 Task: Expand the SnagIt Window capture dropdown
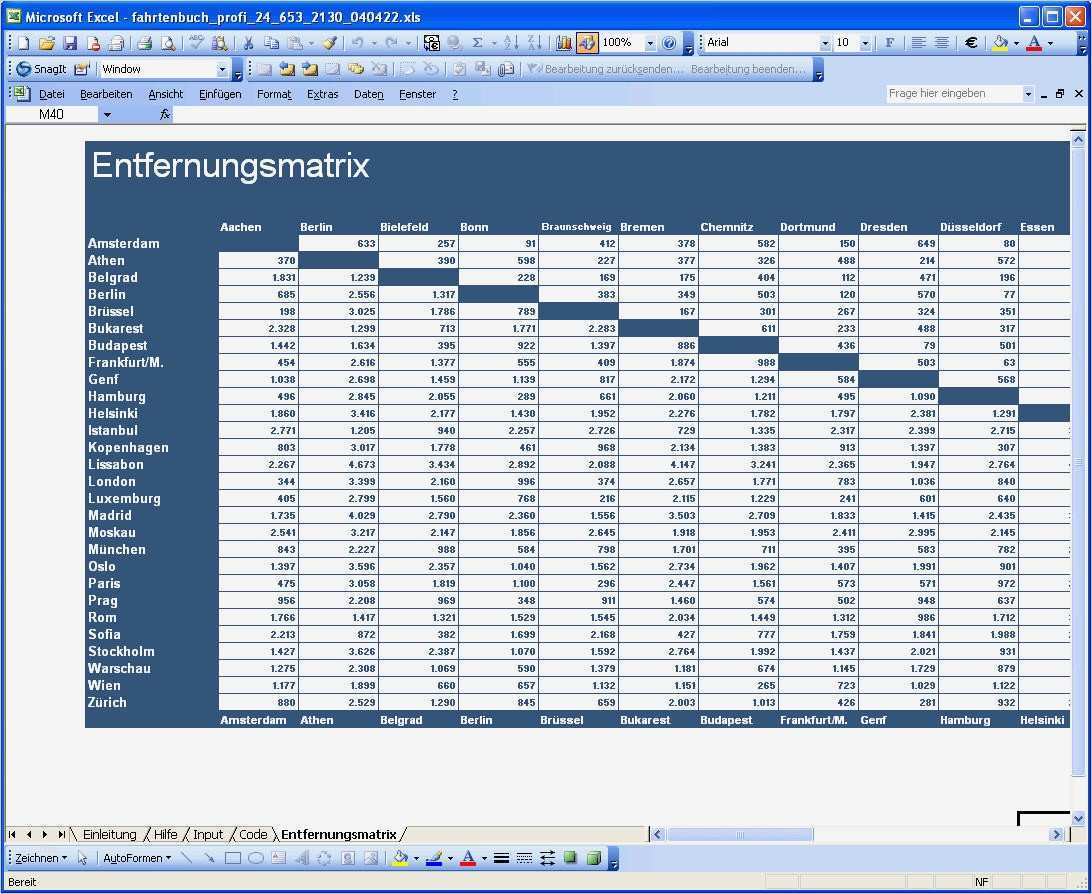click(222, 69)
